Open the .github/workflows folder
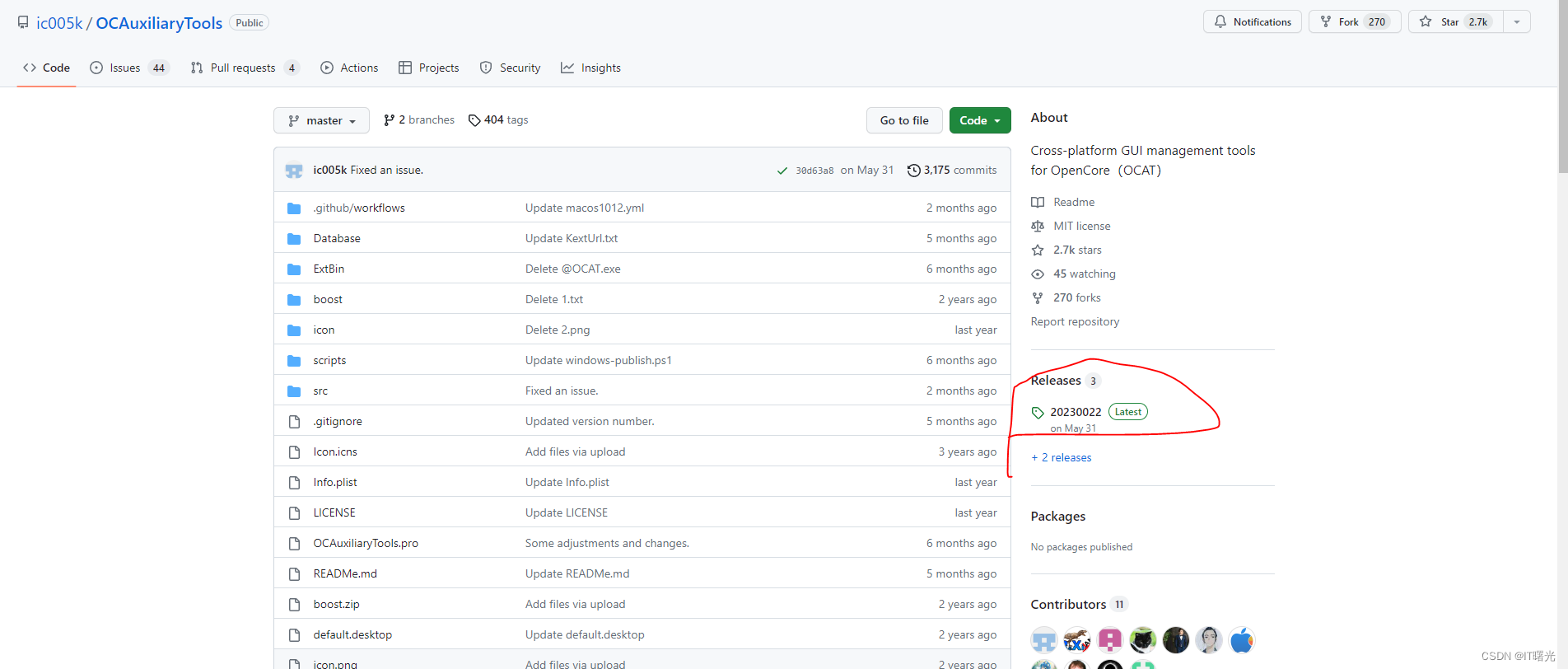Viewport: 1568px width, 669px height. (x=359, y=208)
